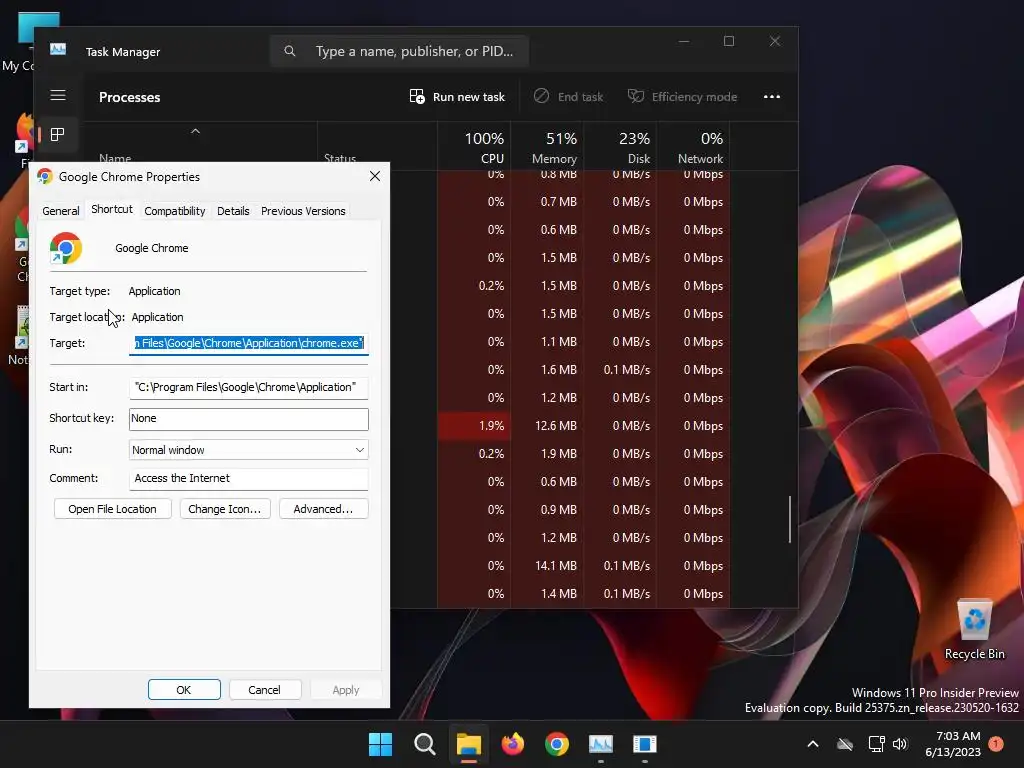The height and width of the screenshot is (768, 1024).
Task: Click the search magnifier icon in Task Manager
Action: pyautogui.click(x=290, y=51)
